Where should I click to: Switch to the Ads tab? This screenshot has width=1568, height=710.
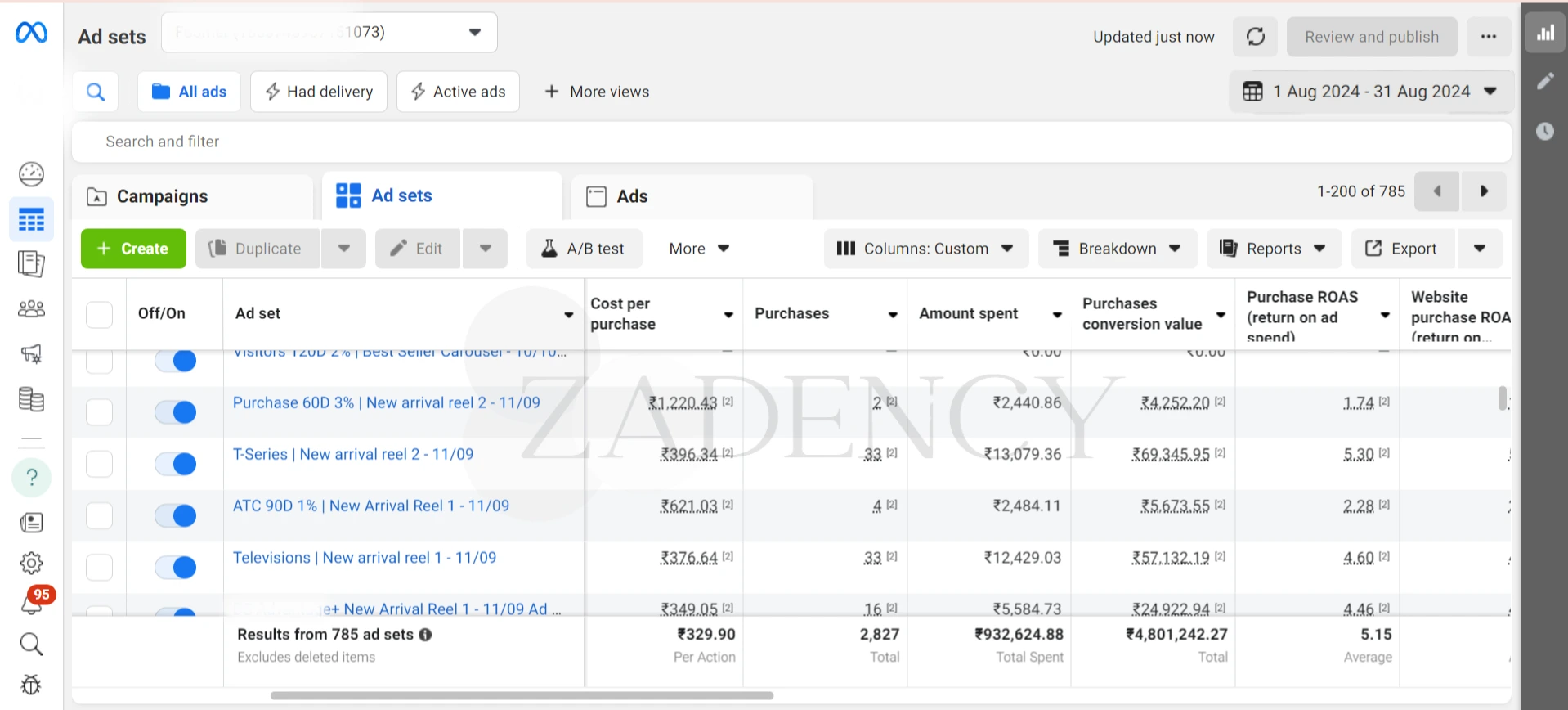pos(692,196)
